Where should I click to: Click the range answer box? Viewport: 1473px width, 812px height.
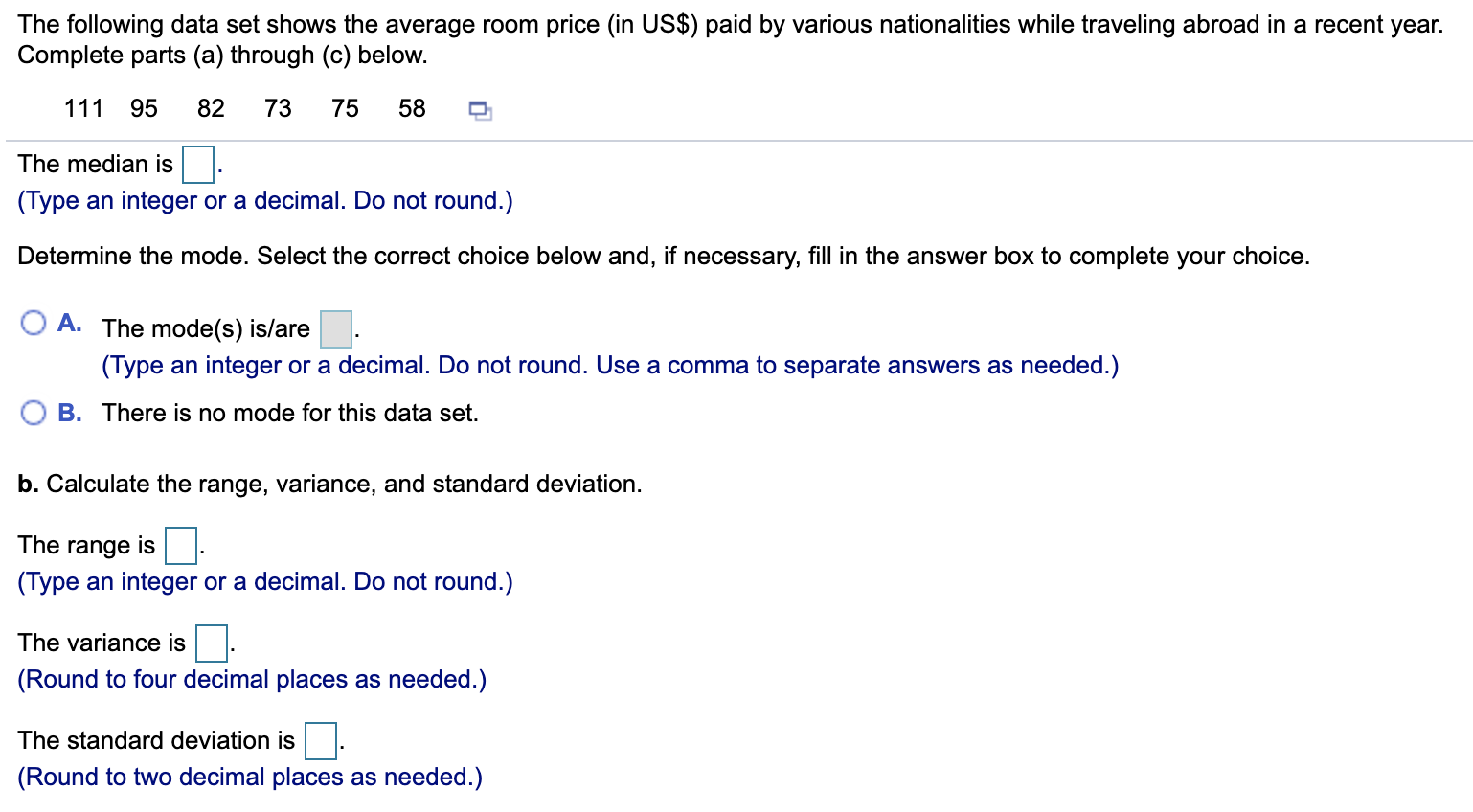[179, 546]
